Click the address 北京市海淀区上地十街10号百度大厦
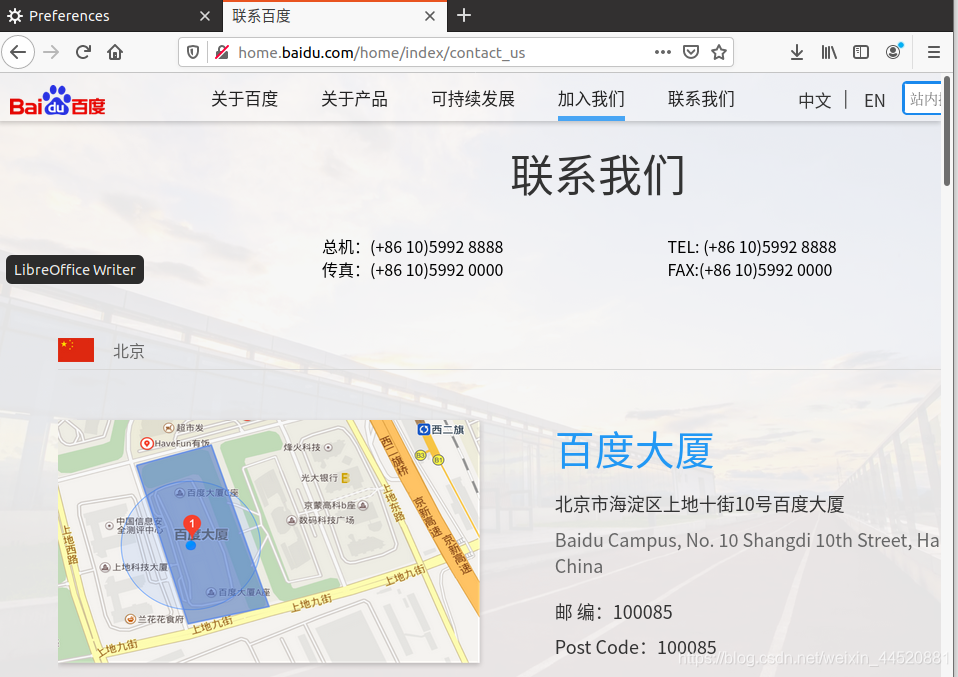Viewport: 958px width, 677px height. click(700, 505)
